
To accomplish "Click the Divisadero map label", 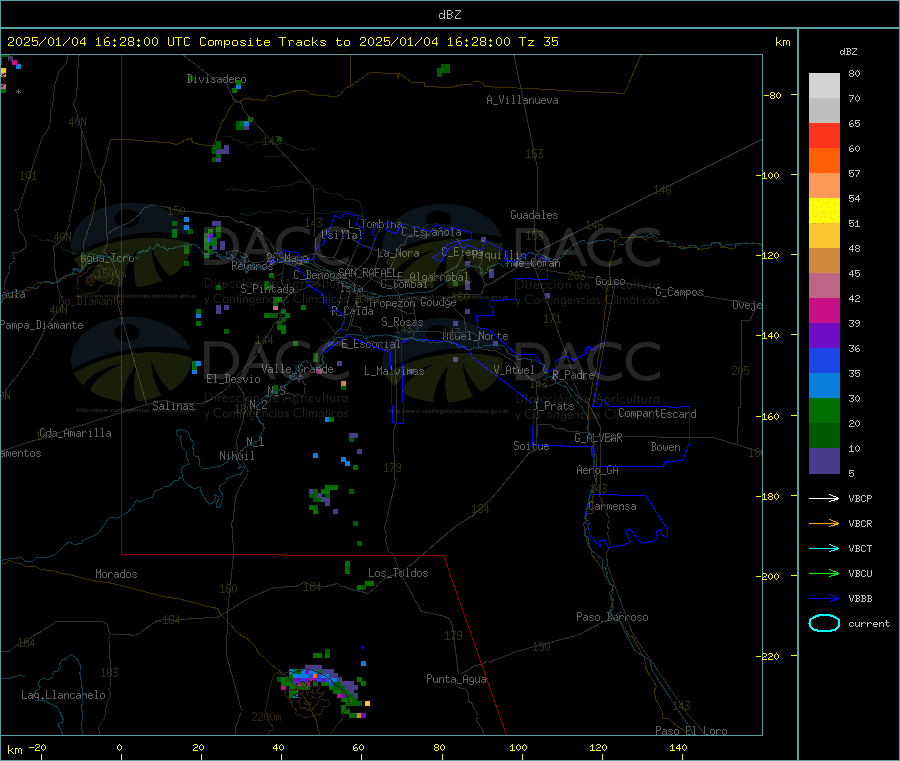I will [216, 79].
